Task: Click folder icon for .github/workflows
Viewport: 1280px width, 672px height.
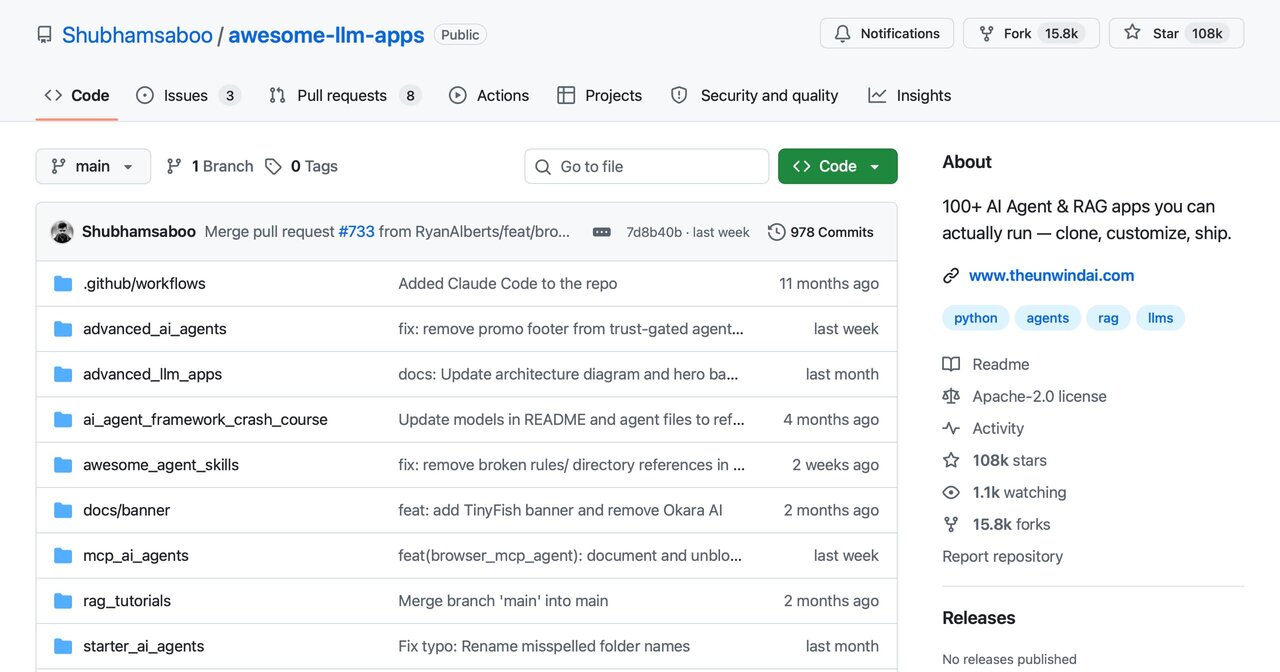Action: pyautogui.click(x=63, y=283)
